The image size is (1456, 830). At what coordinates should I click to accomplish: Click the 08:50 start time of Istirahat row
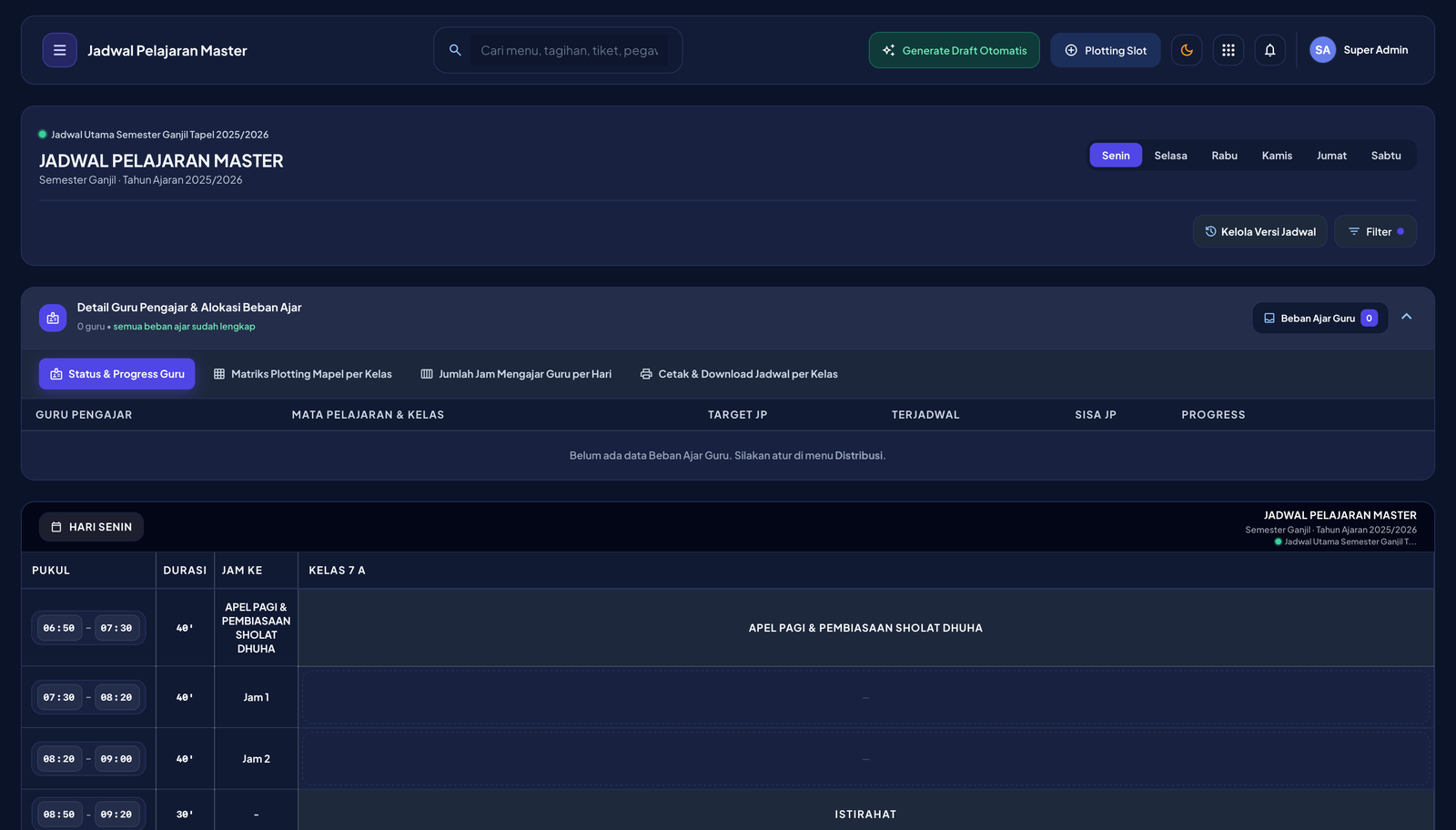point(59,815)
